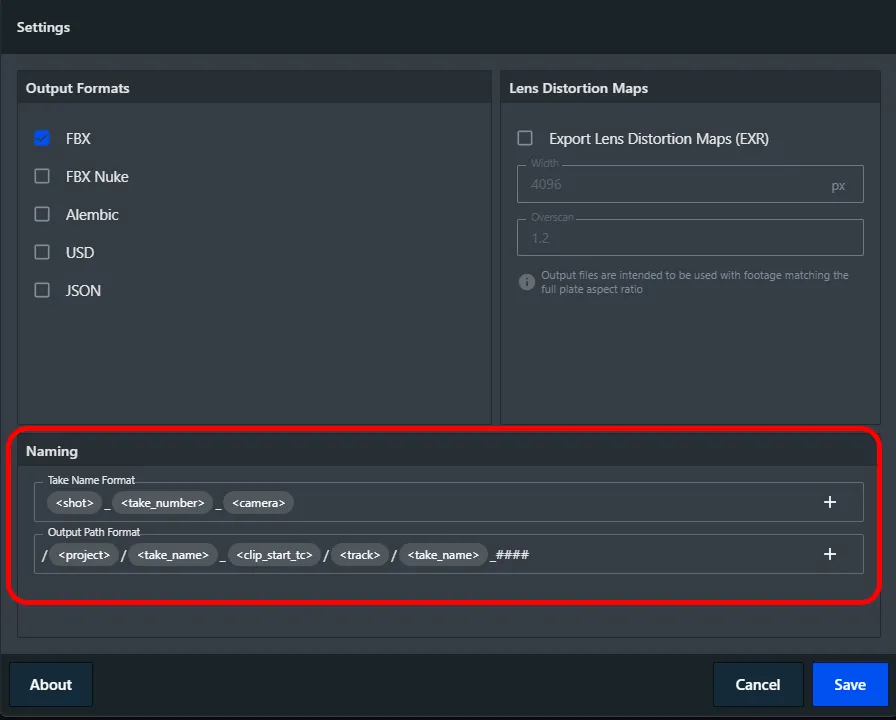The width and height of the screenshot is (896, 720).
Task: Tick the USD checkbox
Action: (42, 252)
